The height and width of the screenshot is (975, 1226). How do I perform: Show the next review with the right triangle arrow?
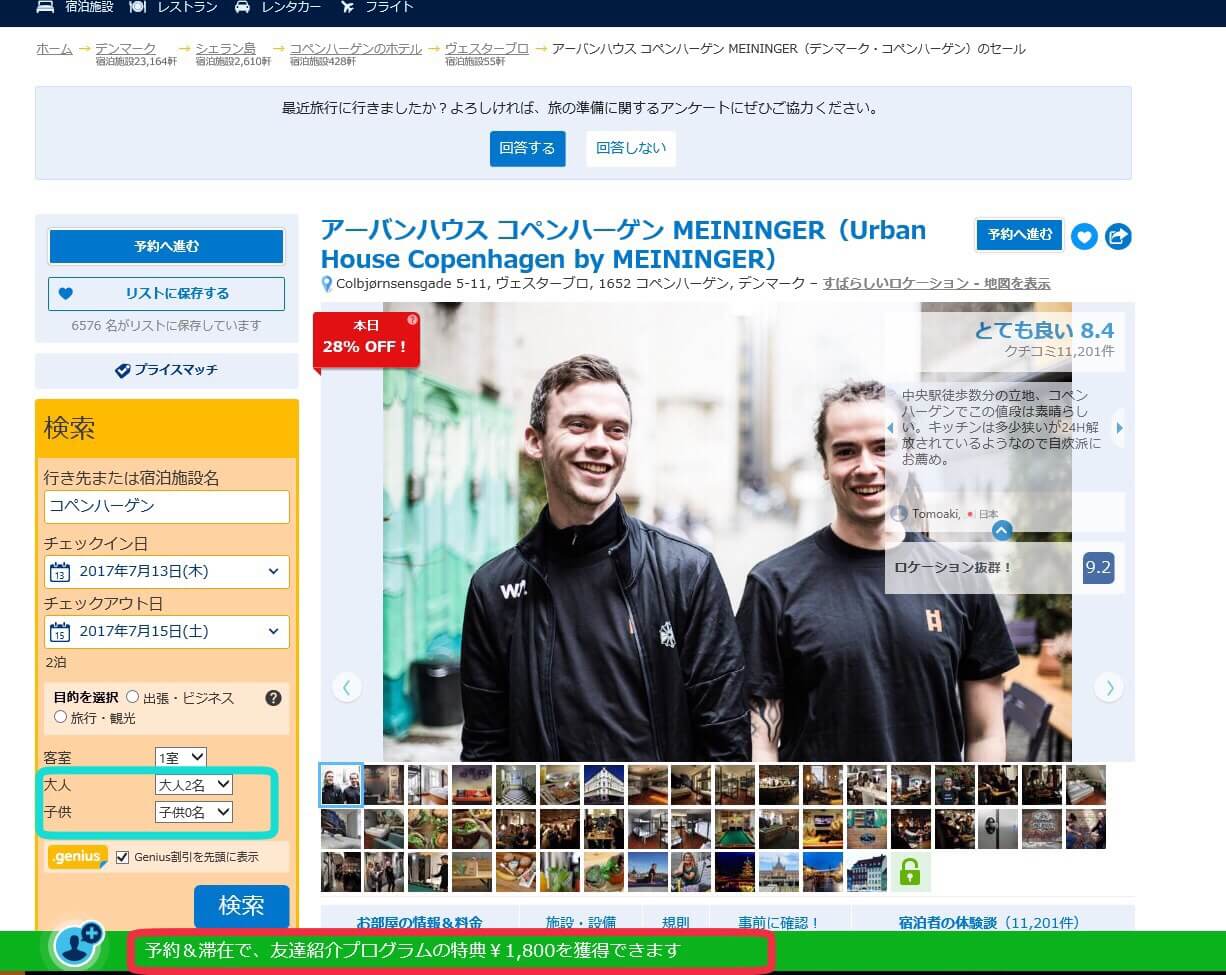(x=1119, y=428)
